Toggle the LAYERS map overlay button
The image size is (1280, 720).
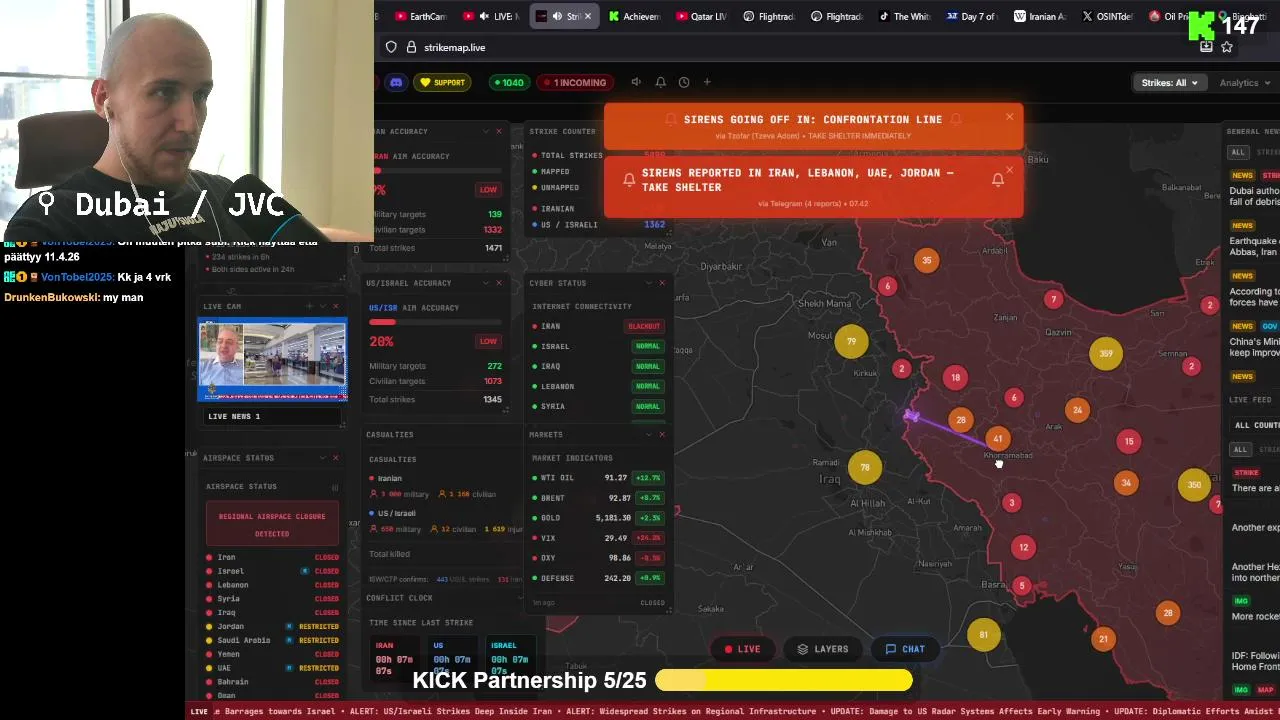(x=822, y=649)
